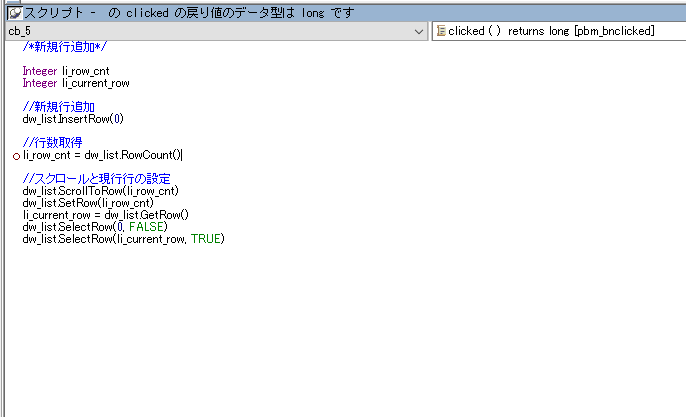This screenshot has width=686, height=417.
Task: Click the li_current_row = dw_list.GetRow() line
Action: coord(106,215)
